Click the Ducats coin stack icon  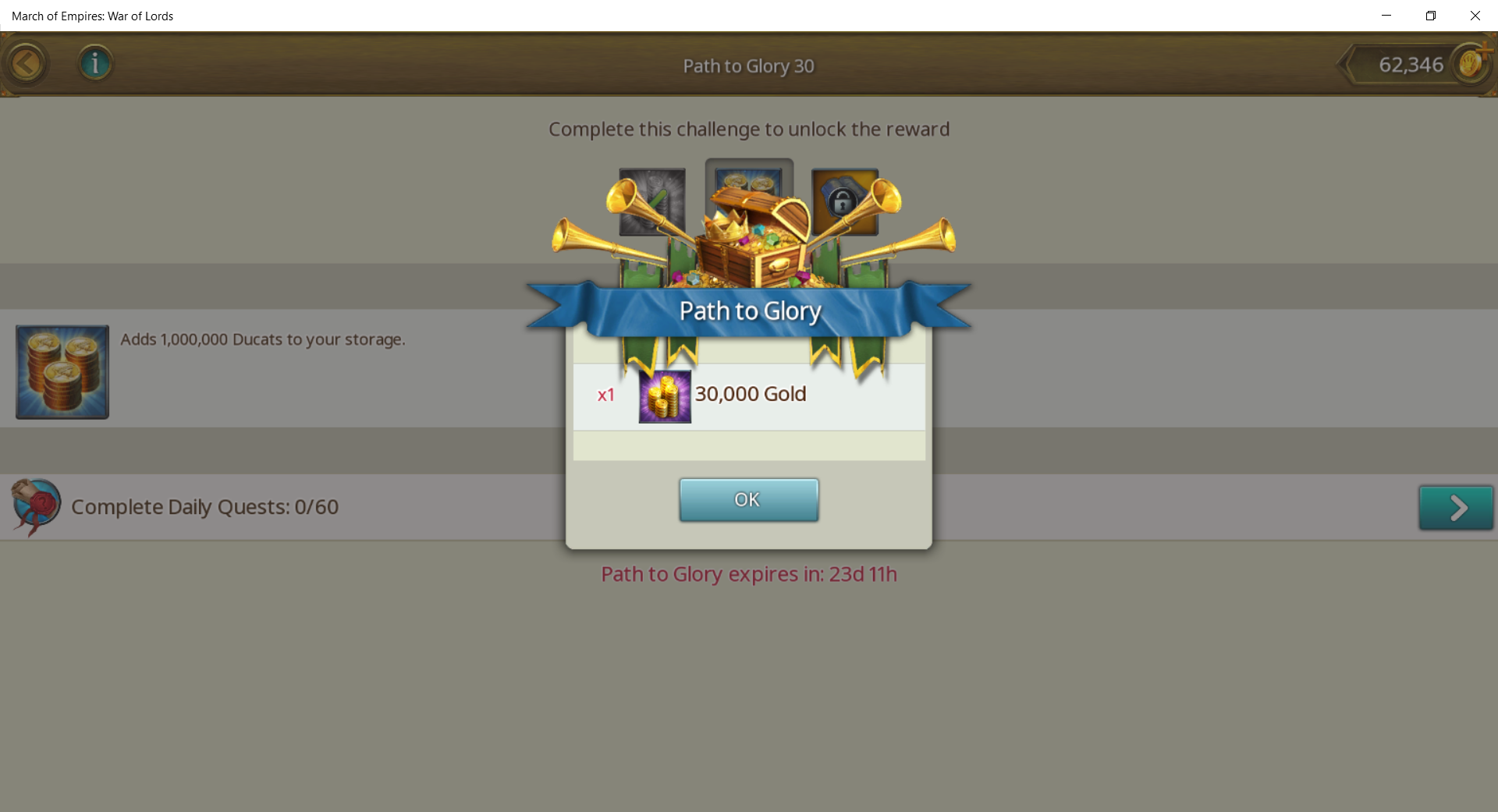(x=62, y=372)
